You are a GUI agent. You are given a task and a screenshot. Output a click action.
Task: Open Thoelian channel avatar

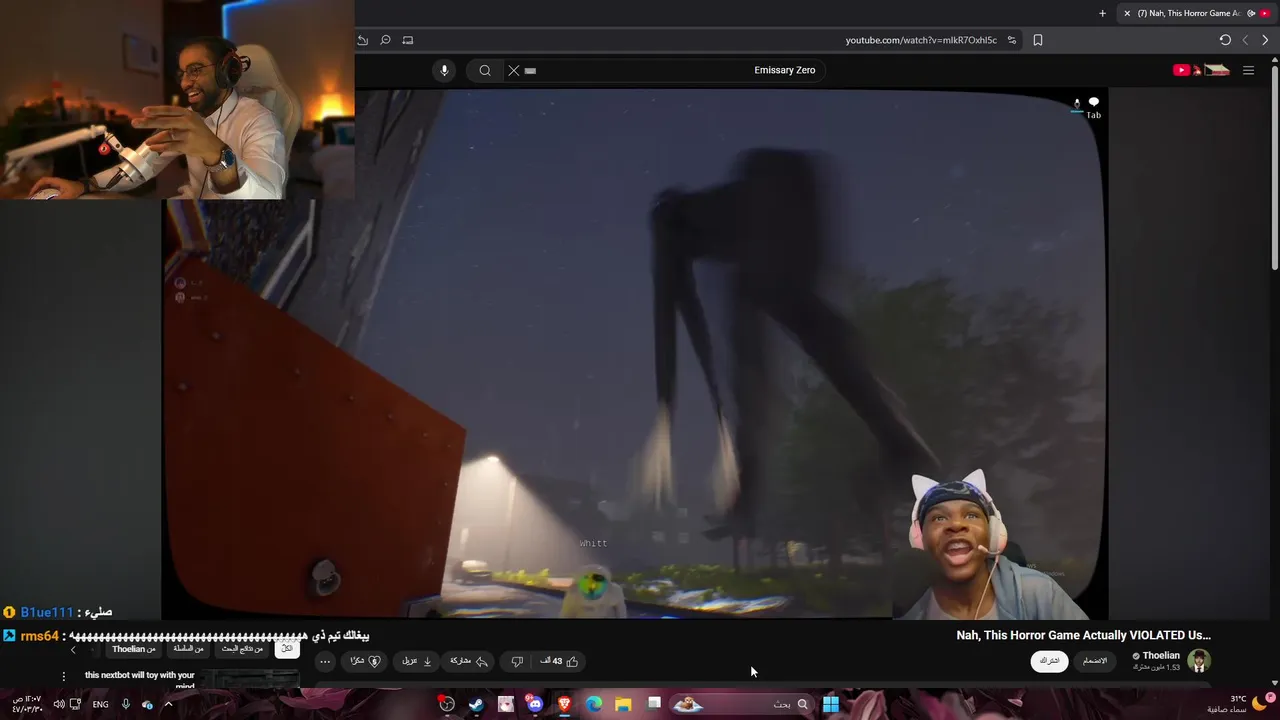coord(1199,661)
